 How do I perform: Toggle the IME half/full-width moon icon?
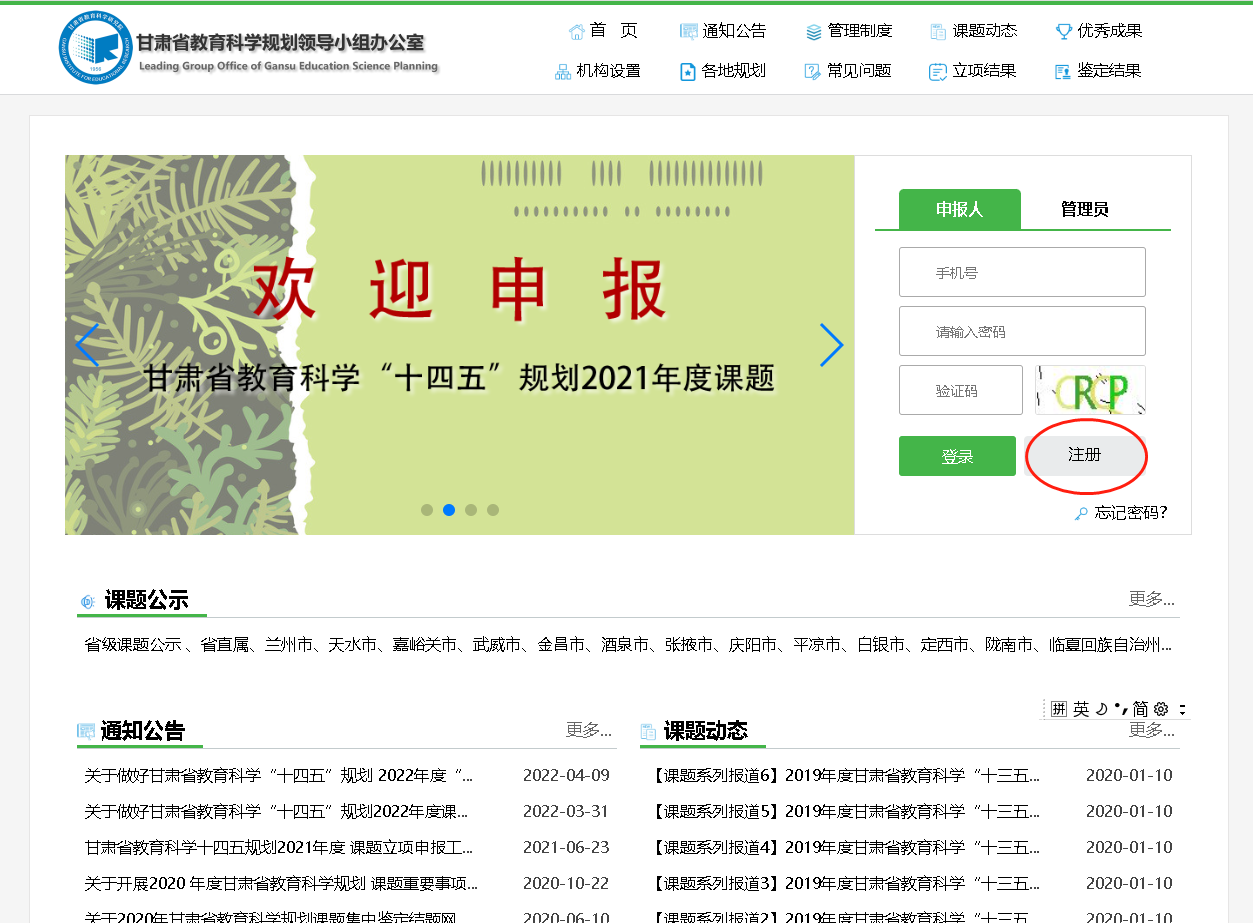click(x=1102, y=709)
